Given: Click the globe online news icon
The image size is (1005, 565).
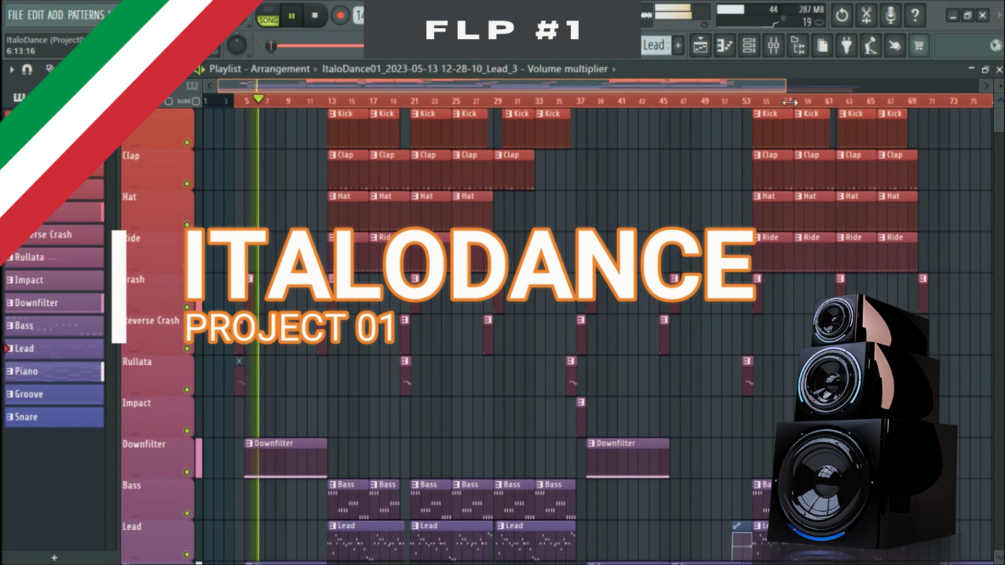Looking at the screenshot, I should 995,45.
